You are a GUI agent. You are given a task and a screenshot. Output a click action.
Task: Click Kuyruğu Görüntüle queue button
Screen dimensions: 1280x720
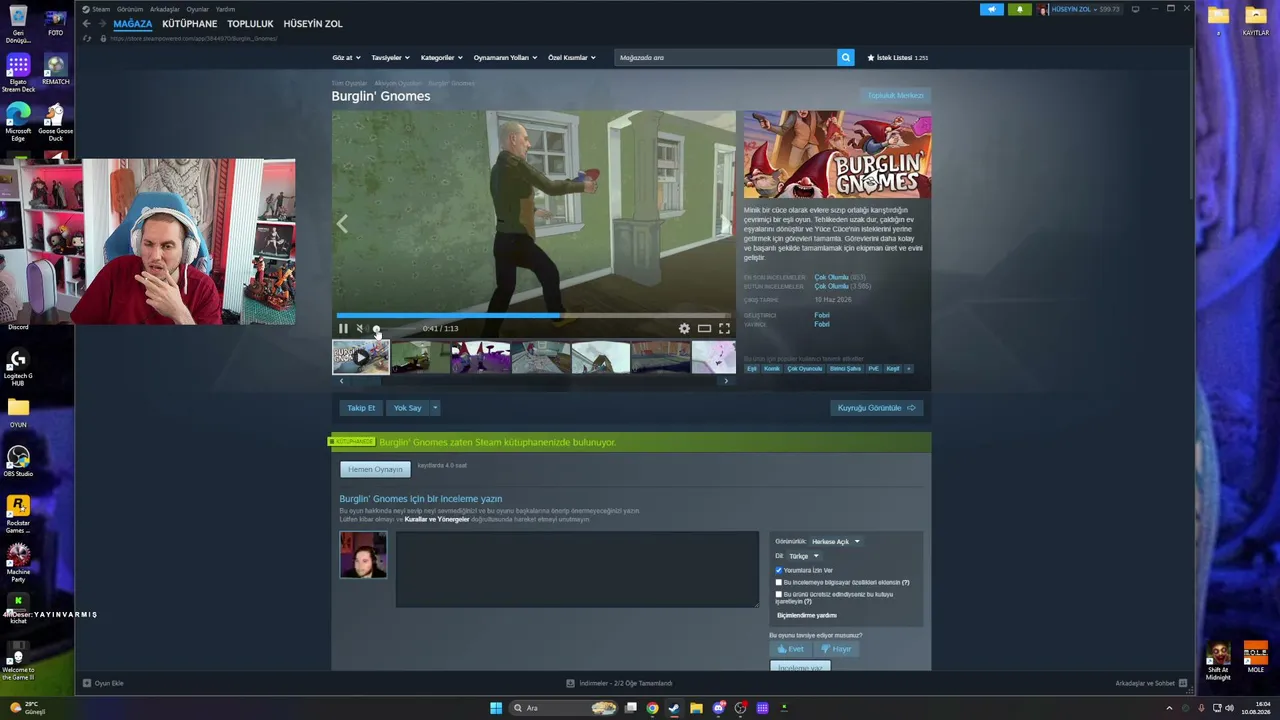(x=877, y=408)
